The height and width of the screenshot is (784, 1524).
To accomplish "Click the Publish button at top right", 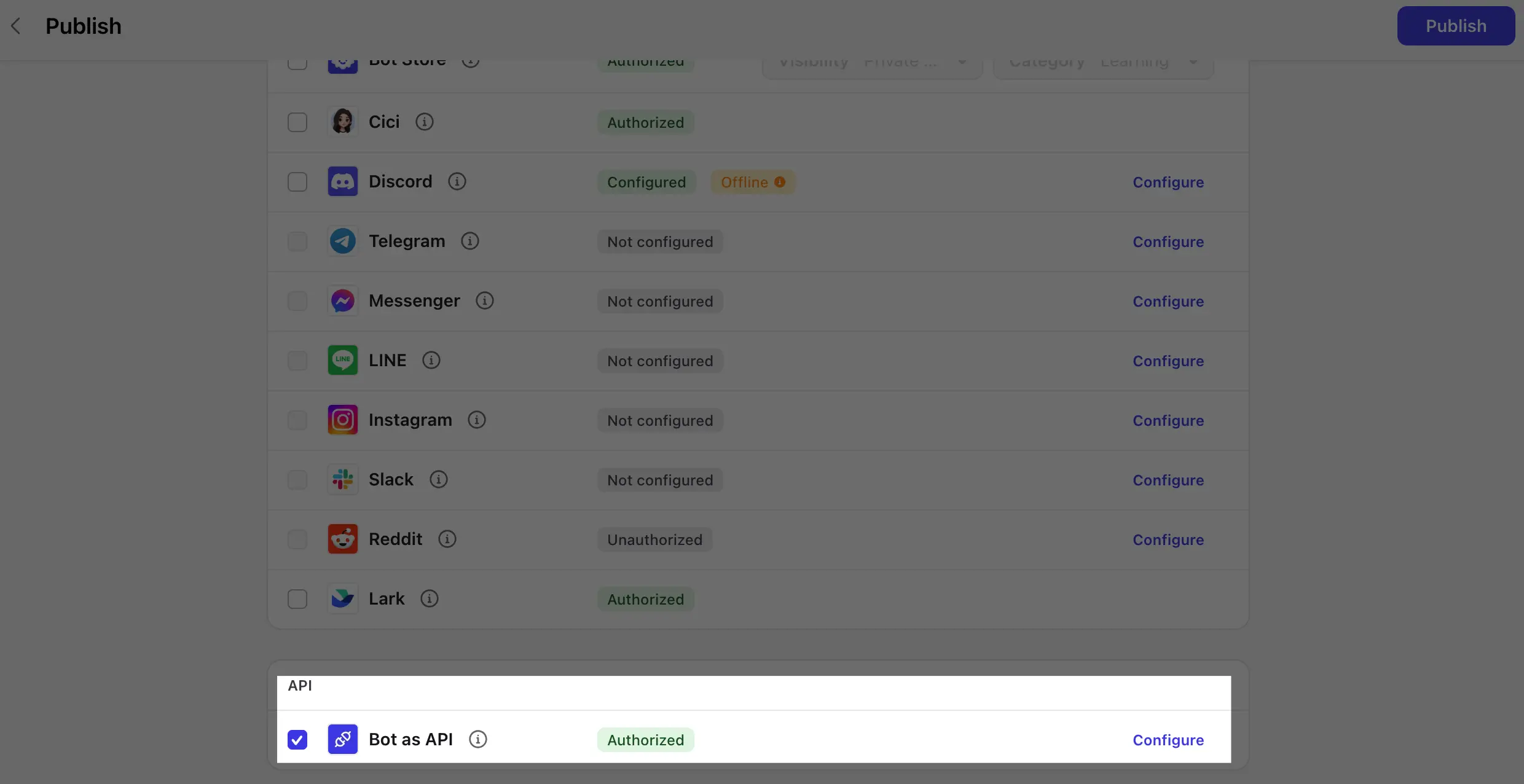I will (x=1455, y=26).
